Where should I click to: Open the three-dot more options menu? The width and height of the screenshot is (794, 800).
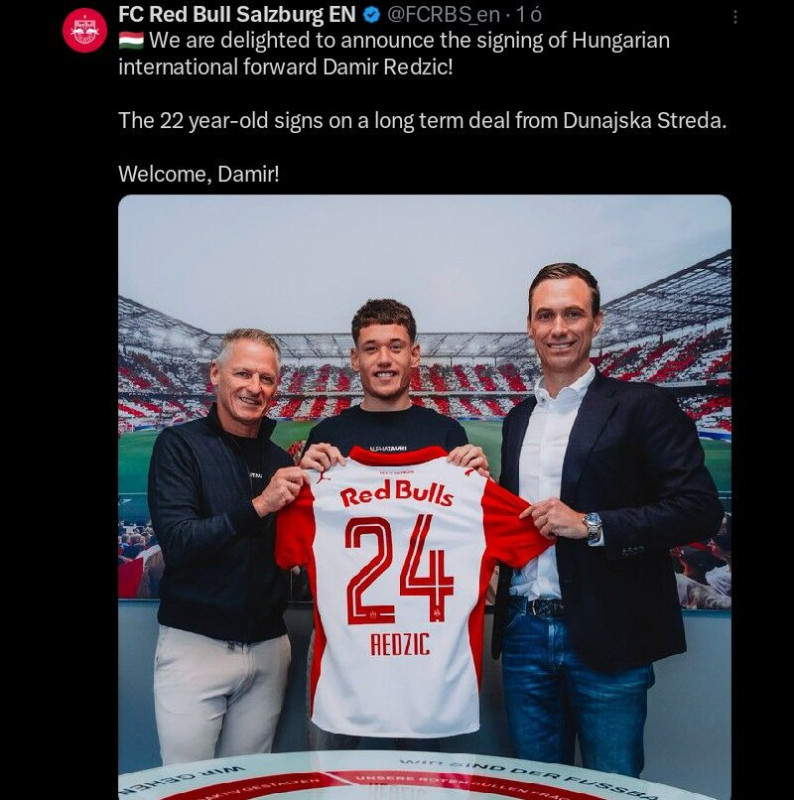[x=735, y=17]
